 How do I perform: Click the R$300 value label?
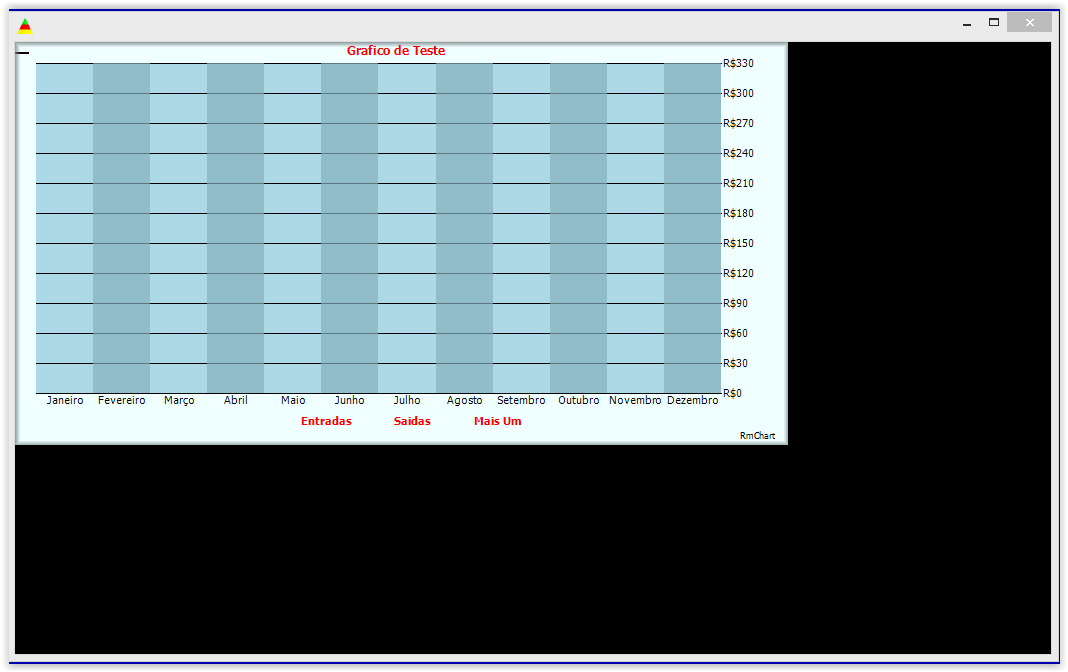pos(738,93)
